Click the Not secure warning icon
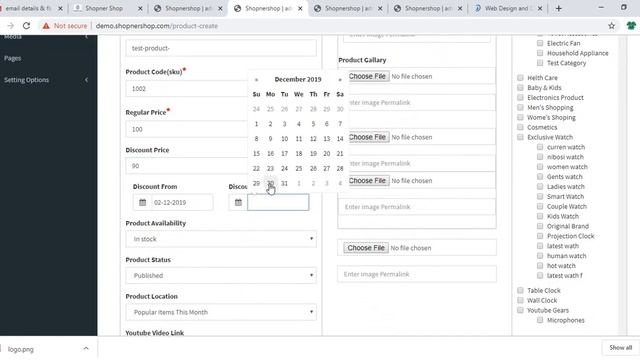Image resolution: width=640 pixels, height=360 pixels. [x=46, y=26]
